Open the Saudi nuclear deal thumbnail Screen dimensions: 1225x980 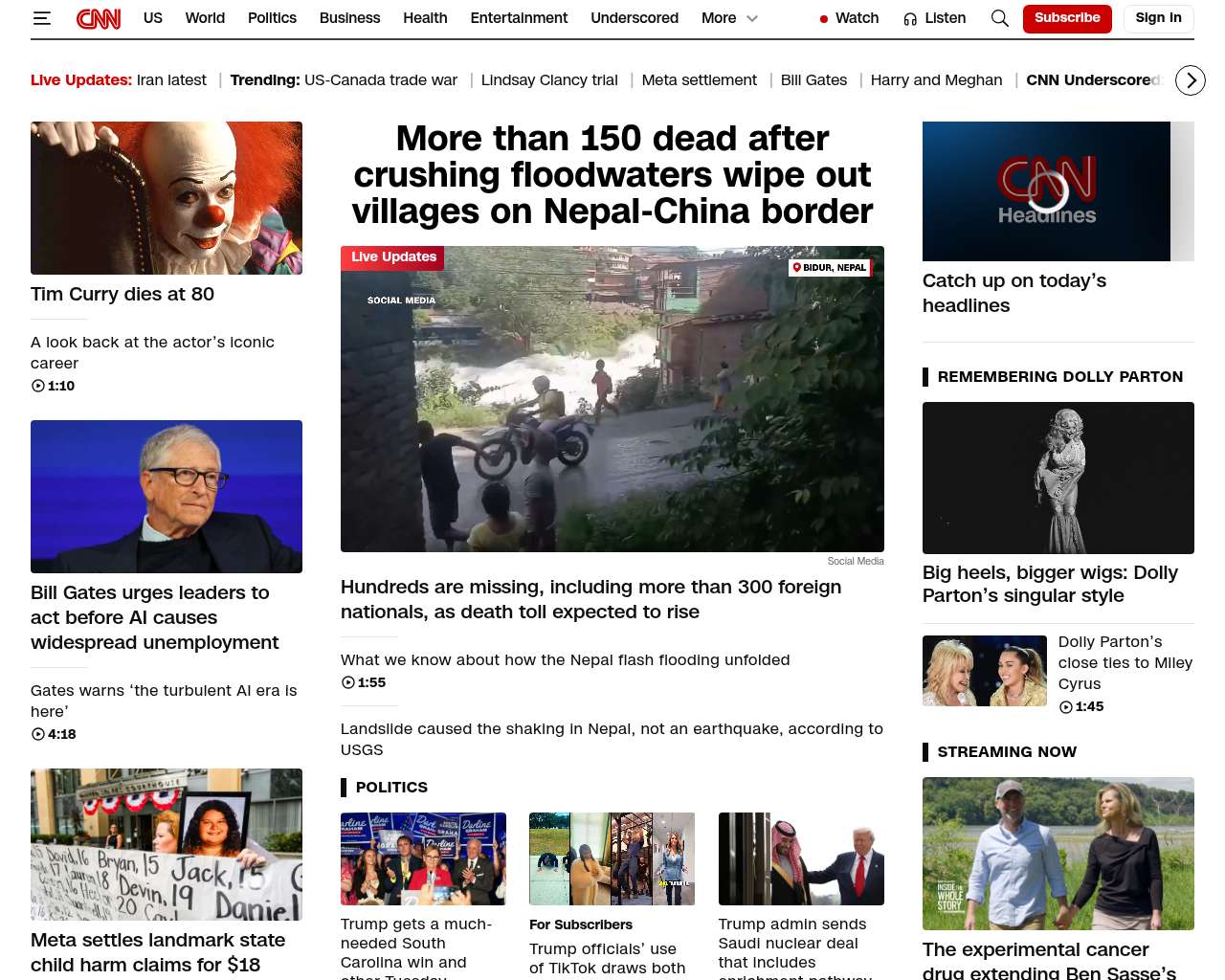(801, 859)
